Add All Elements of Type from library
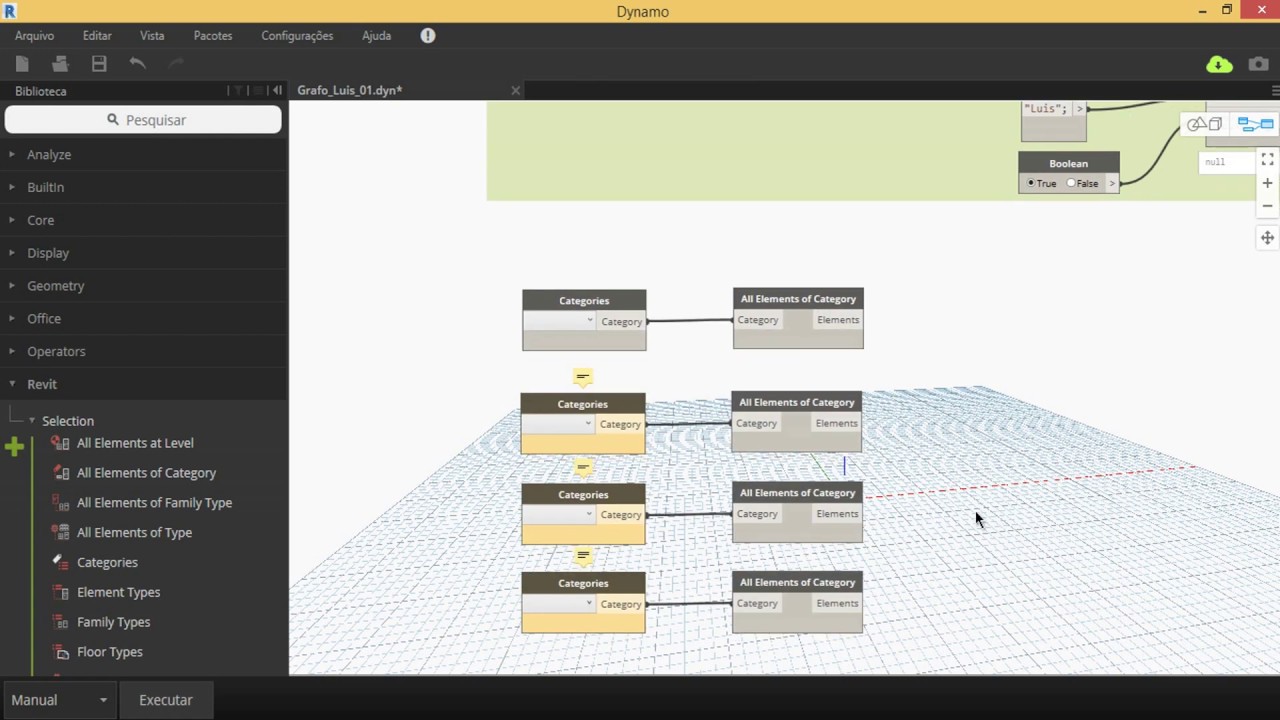This screenshot has width=1280, height=720. [x=134, y=533]
